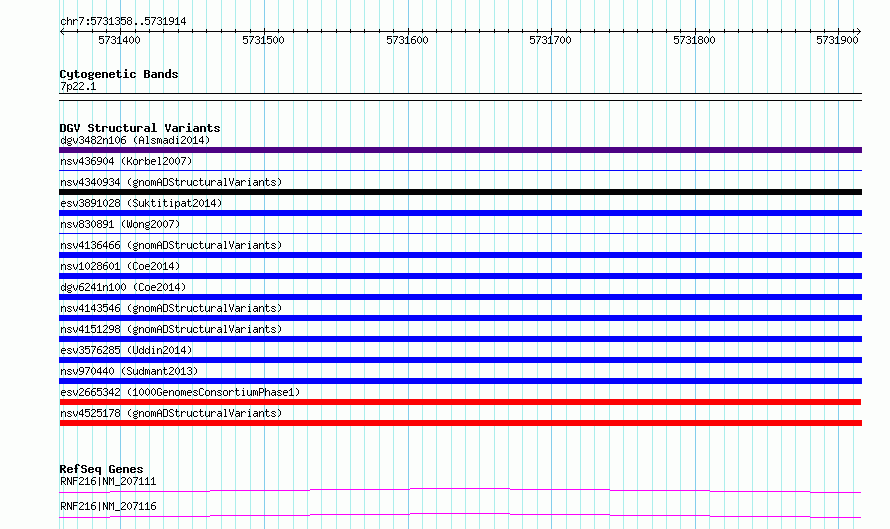Select the black nsv4340934 variant bar
The height and width of the screenshot is (529, 890).
(460, 192)
